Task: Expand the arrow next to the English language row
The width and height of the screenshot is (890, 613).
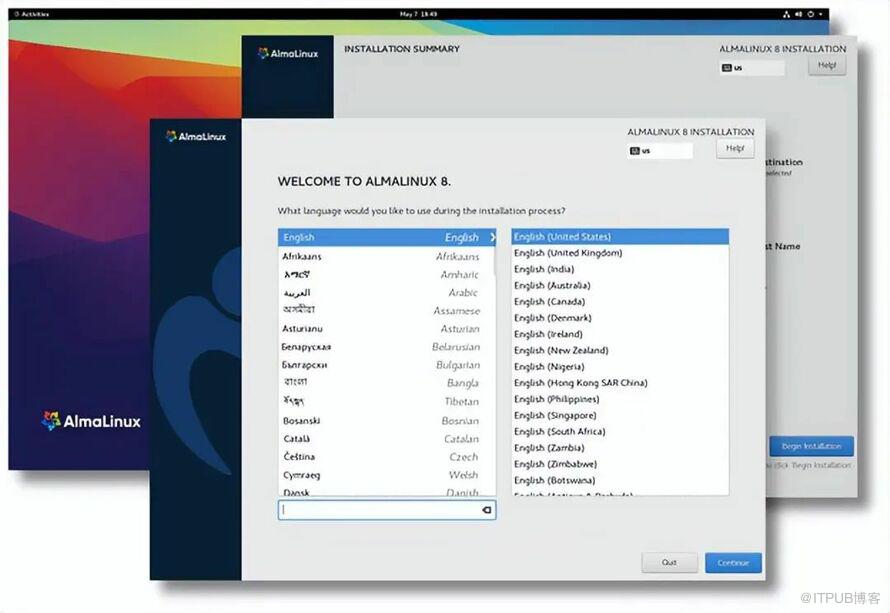Action: 492,238
